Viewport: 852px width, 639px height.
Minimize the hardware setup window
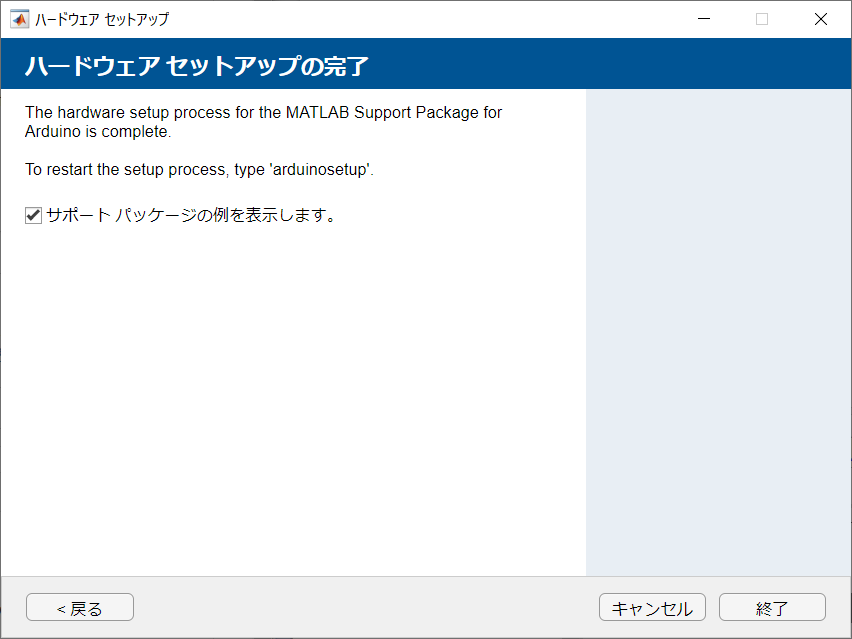(x=704, y=18)
